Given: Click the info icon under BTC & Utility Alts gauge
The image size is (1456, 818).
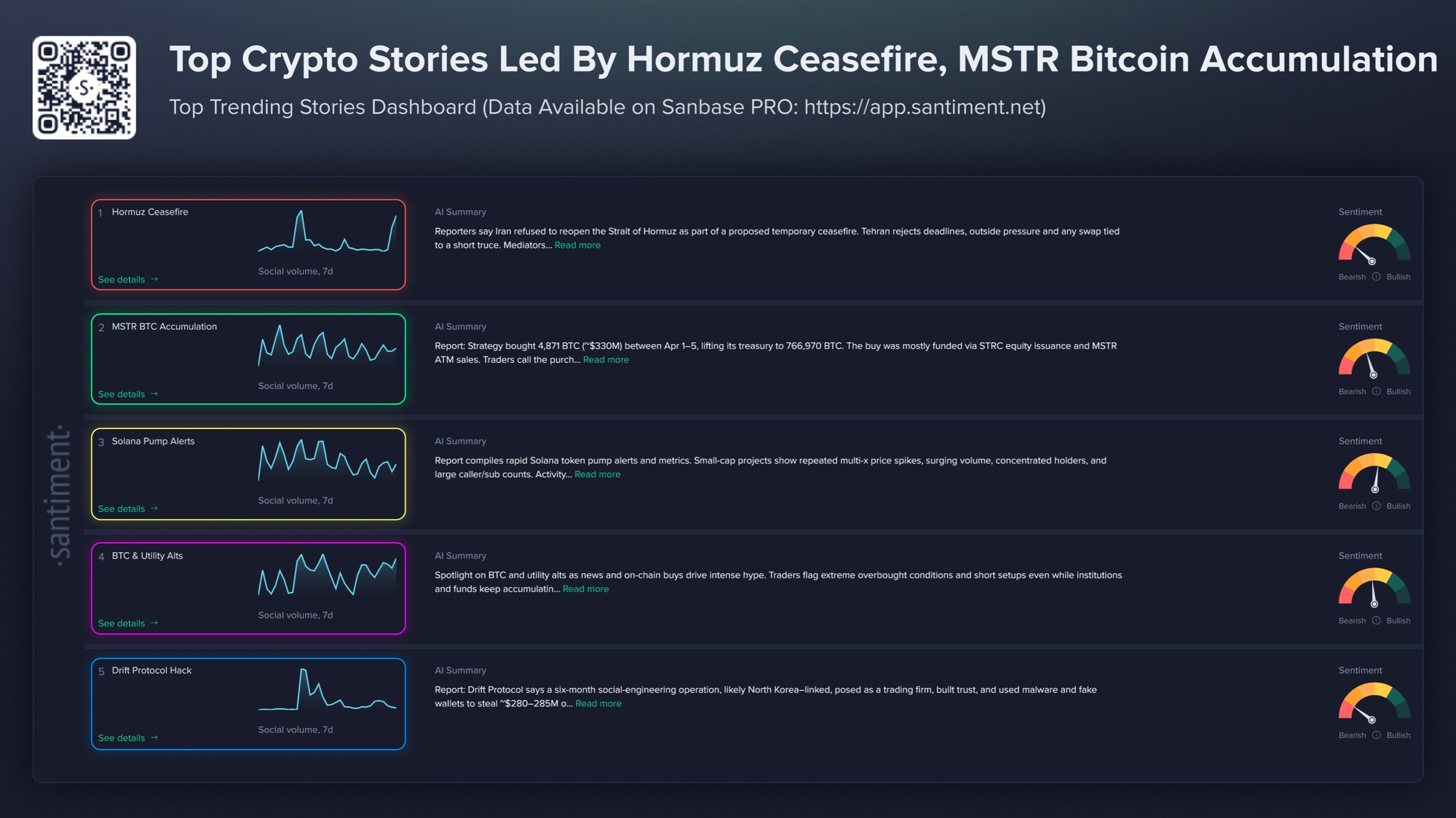Looking at the screenshot, I should tap(1376, 621).
